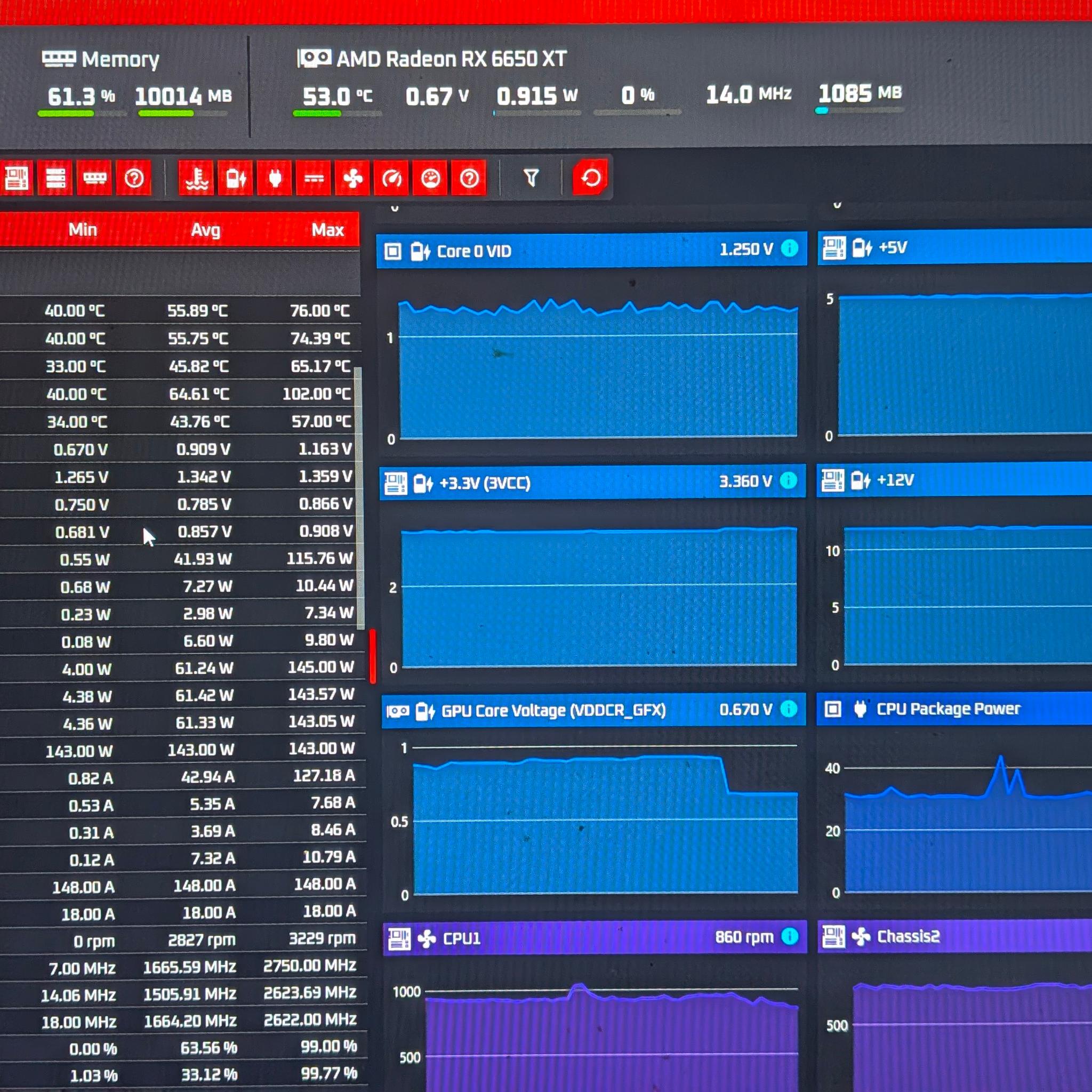
Task: Click the 3.360 V reading in +3.3V header
Action: click(745, 481)
